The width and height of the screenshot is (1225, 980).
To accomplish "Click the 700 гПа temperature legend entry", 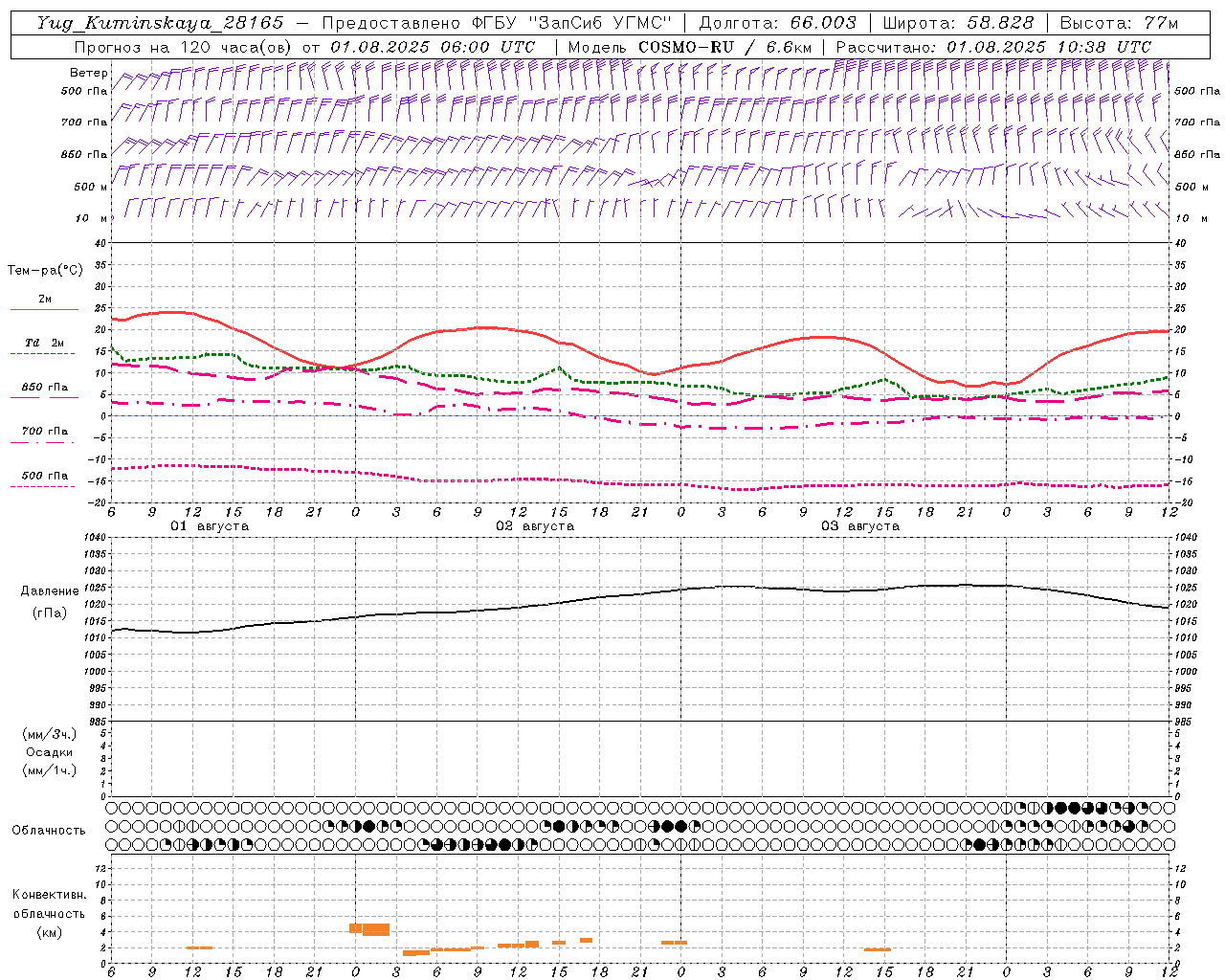I will pos(44,432).
